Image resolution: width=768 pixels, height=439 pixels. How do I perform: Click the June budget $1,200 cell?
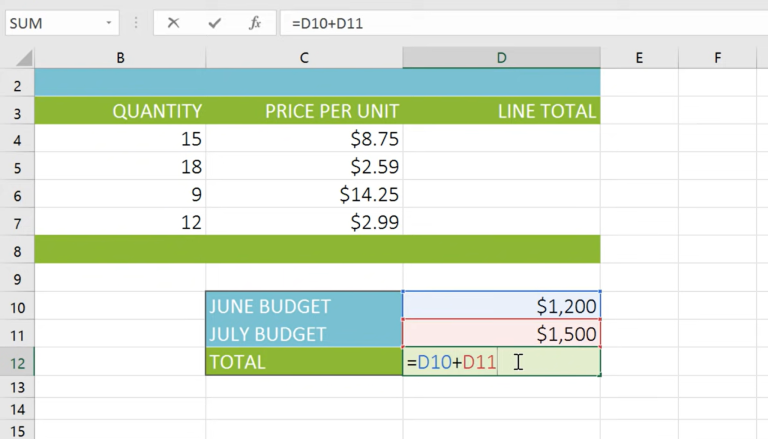pyautogui.click(x=501, y=306)
